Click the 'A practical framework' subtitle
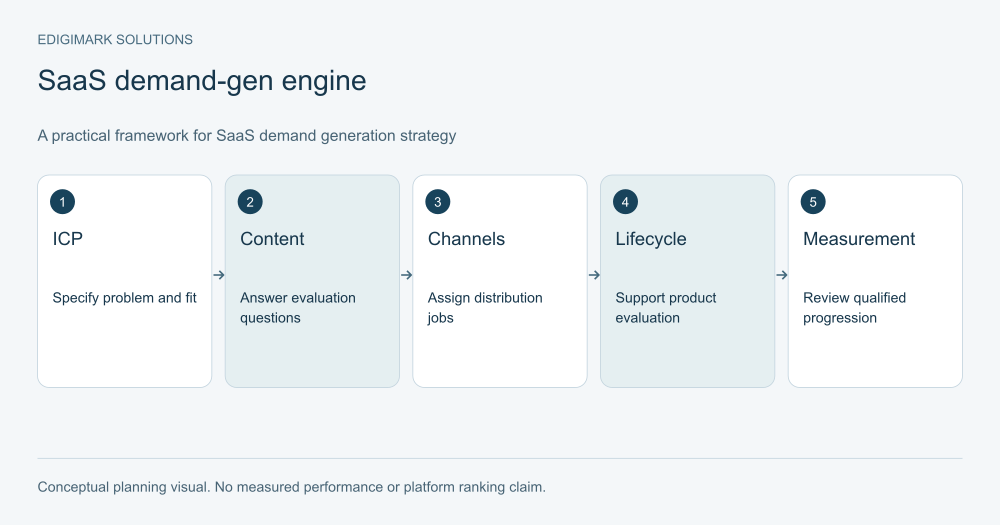1000x525 pixels. pos(247,136)
